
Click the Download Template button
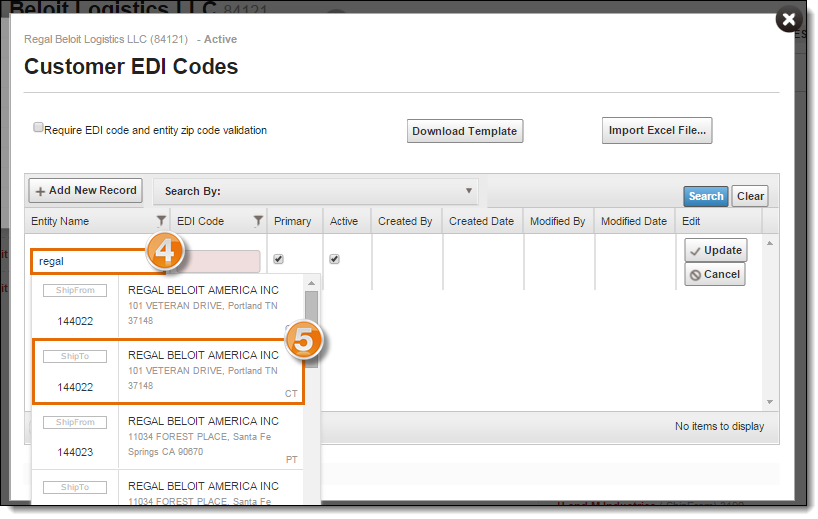pyautogui.click(x=464, y=131)
